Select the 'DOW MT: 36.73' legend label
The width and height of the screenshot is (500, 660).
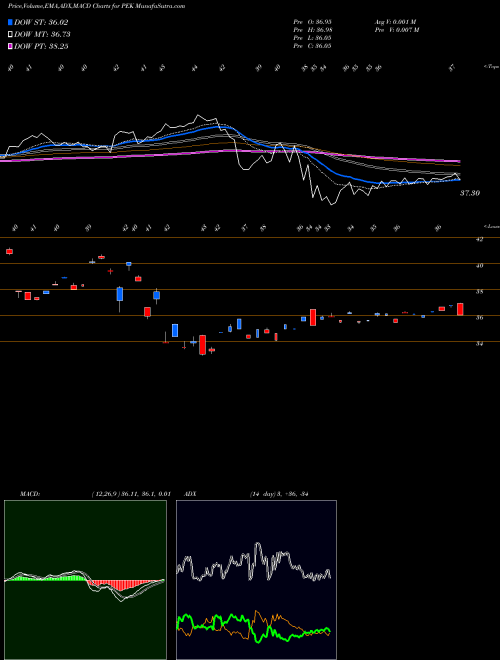43,35
